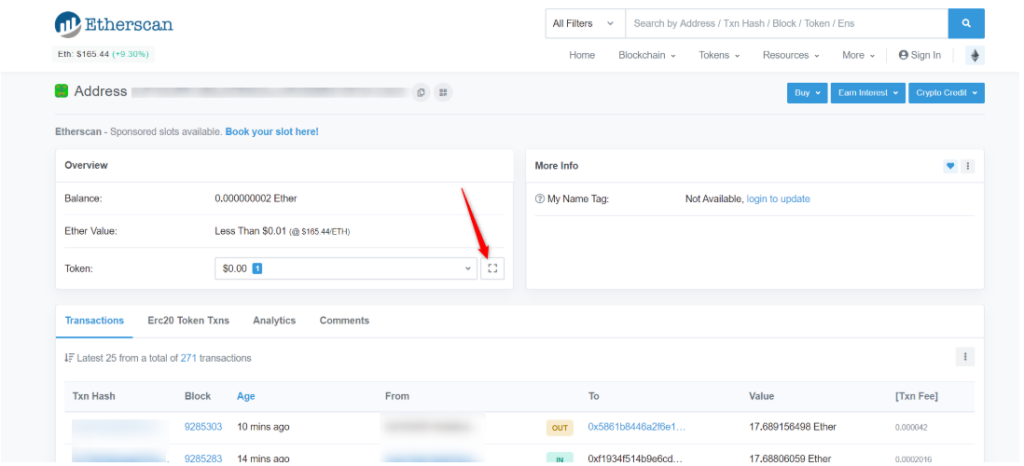1024x466 pixels.
Task: Click the [Txn Fee] column header
Action: tap(916, 396)
